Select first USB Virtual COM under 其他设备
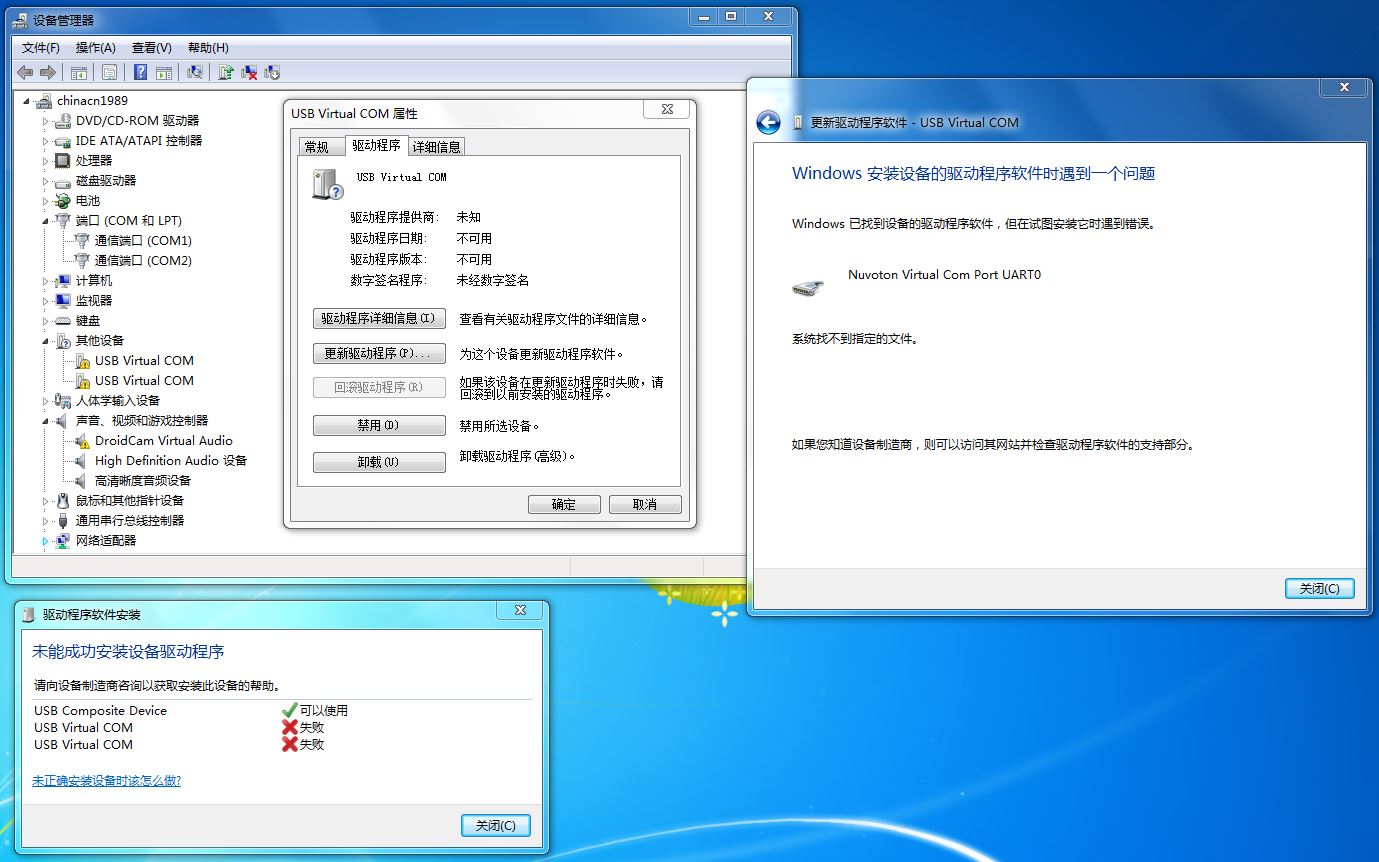This screenshot has width=1379, height=862. click(144, 360)
